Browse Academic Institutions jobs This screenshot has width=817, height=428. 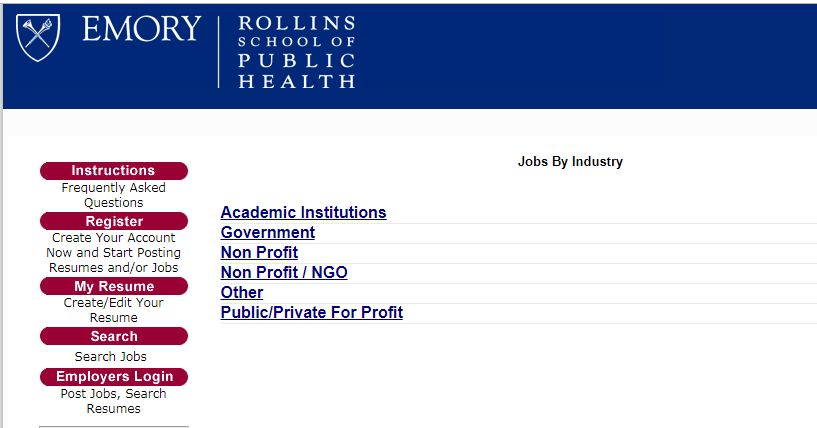tap(303, 212)
